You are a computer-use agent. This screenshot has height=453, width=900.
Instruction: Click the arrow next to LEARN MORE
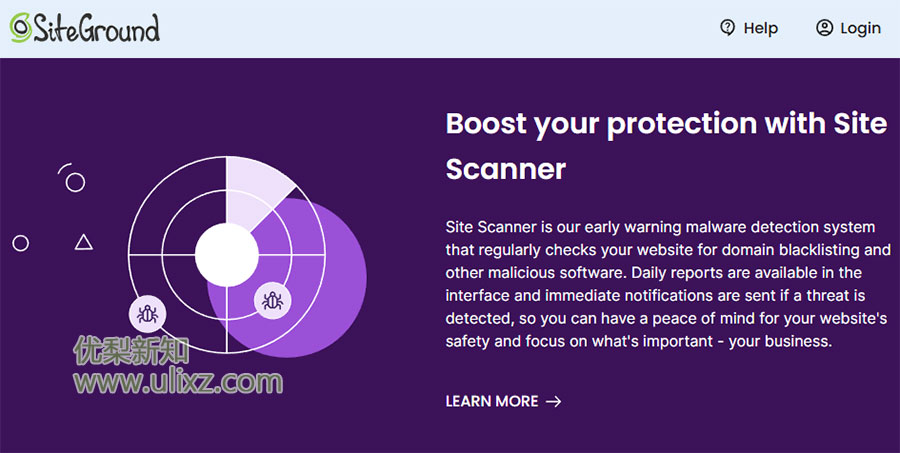pos(553,401)
